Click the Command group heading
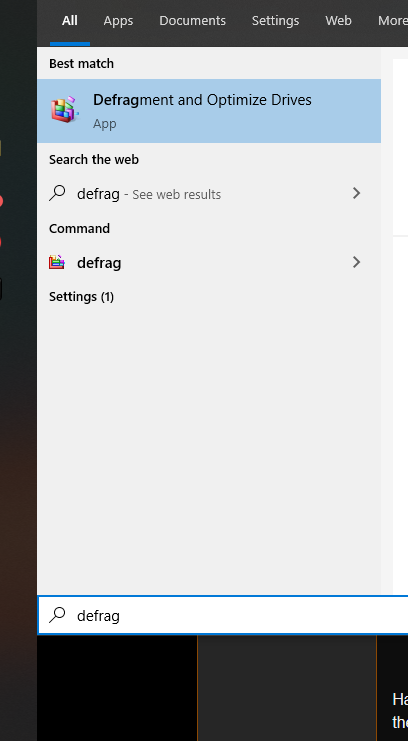Viewport: 408px width, 741px height. point(79,228)
